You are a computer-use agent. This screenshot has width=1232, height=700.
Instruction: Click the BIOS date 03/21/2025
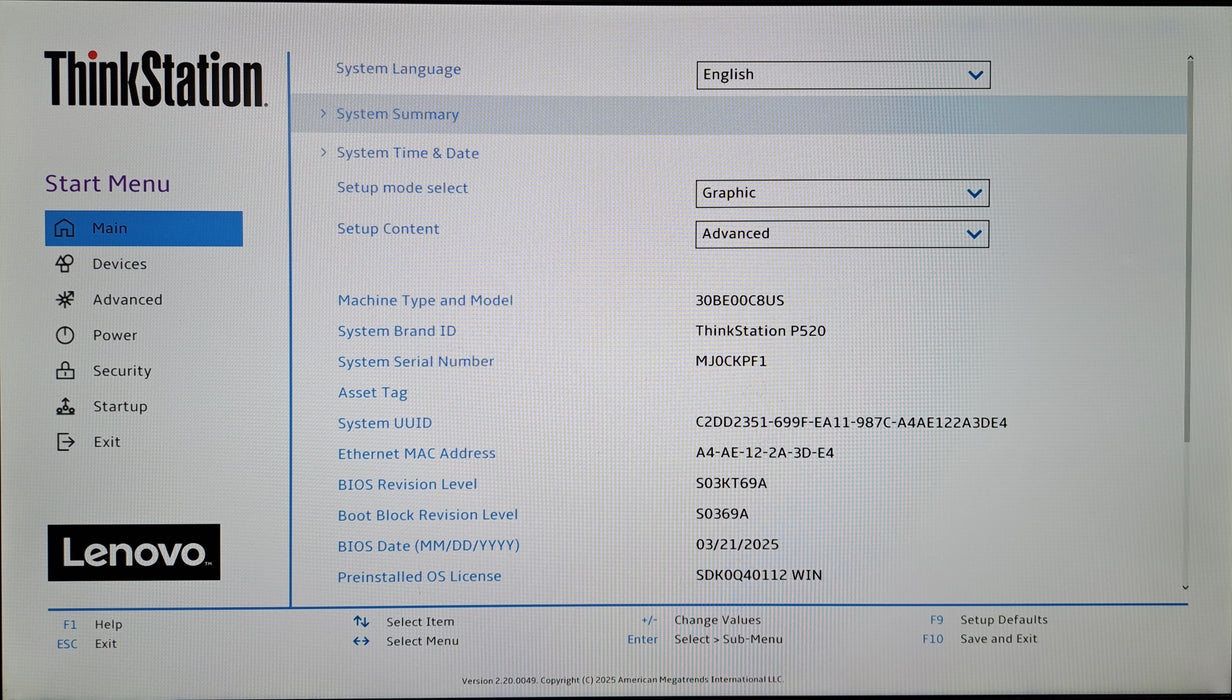737,545
